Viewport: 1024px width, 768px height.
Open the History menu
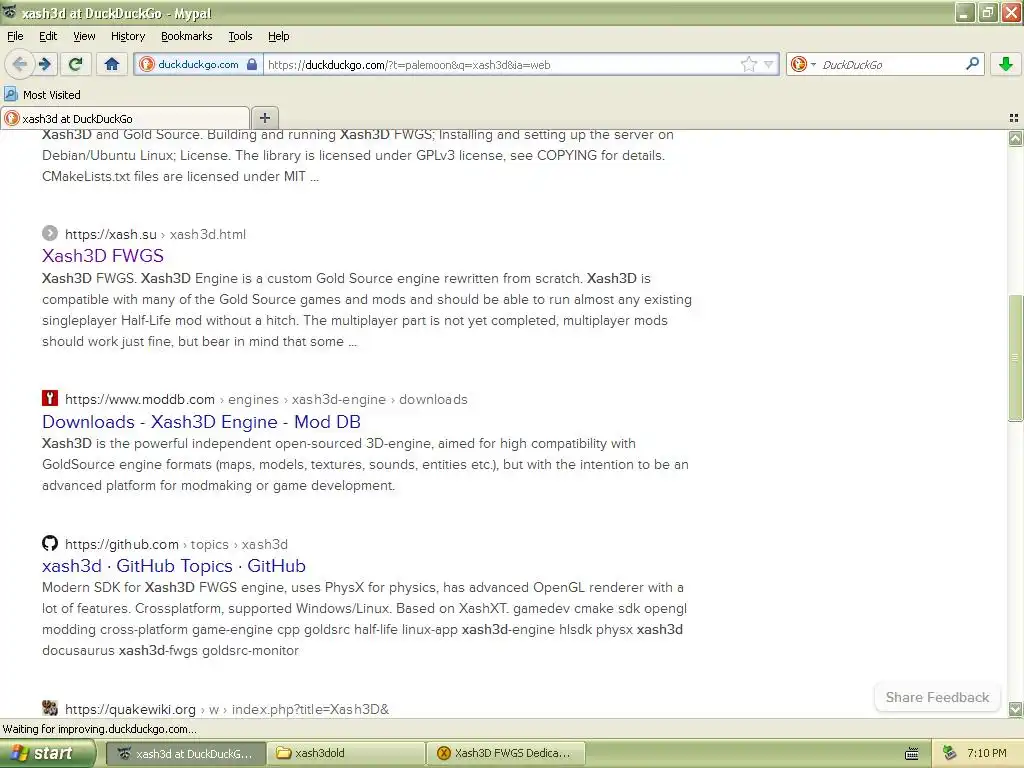pos(127,36)
